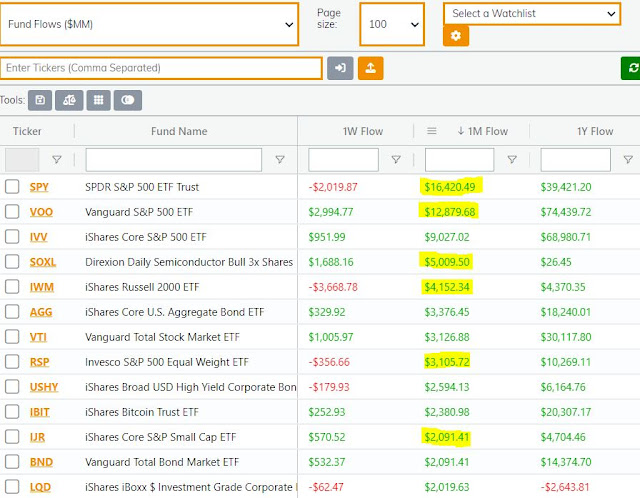This screenshot has width=640, height=498.
Task: Check the IVV row checkbox
Action: pos(12,236)
